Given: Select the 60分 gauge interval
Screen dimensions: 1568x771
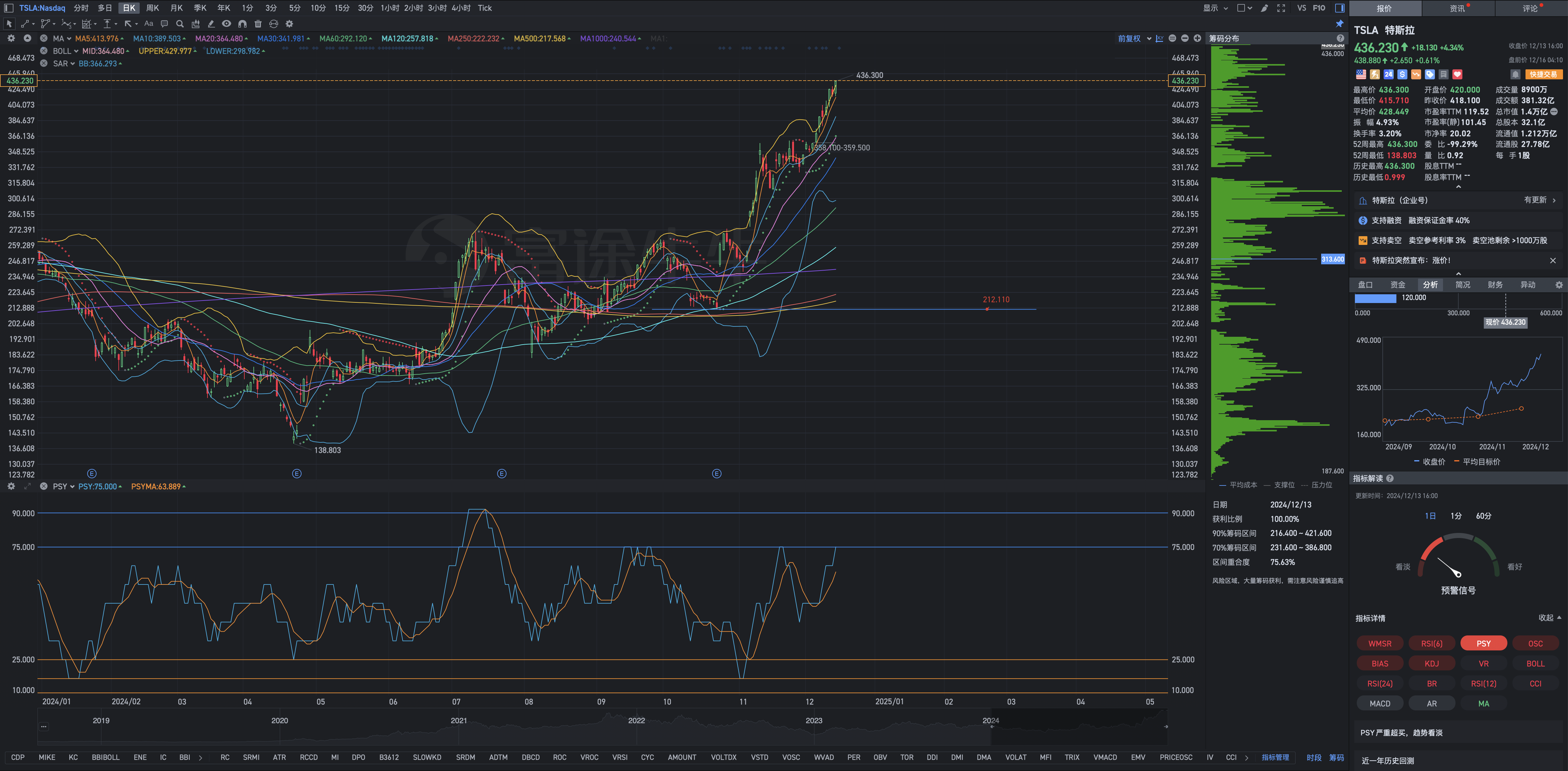Looking at the screenshot, I should [1483, 516].
